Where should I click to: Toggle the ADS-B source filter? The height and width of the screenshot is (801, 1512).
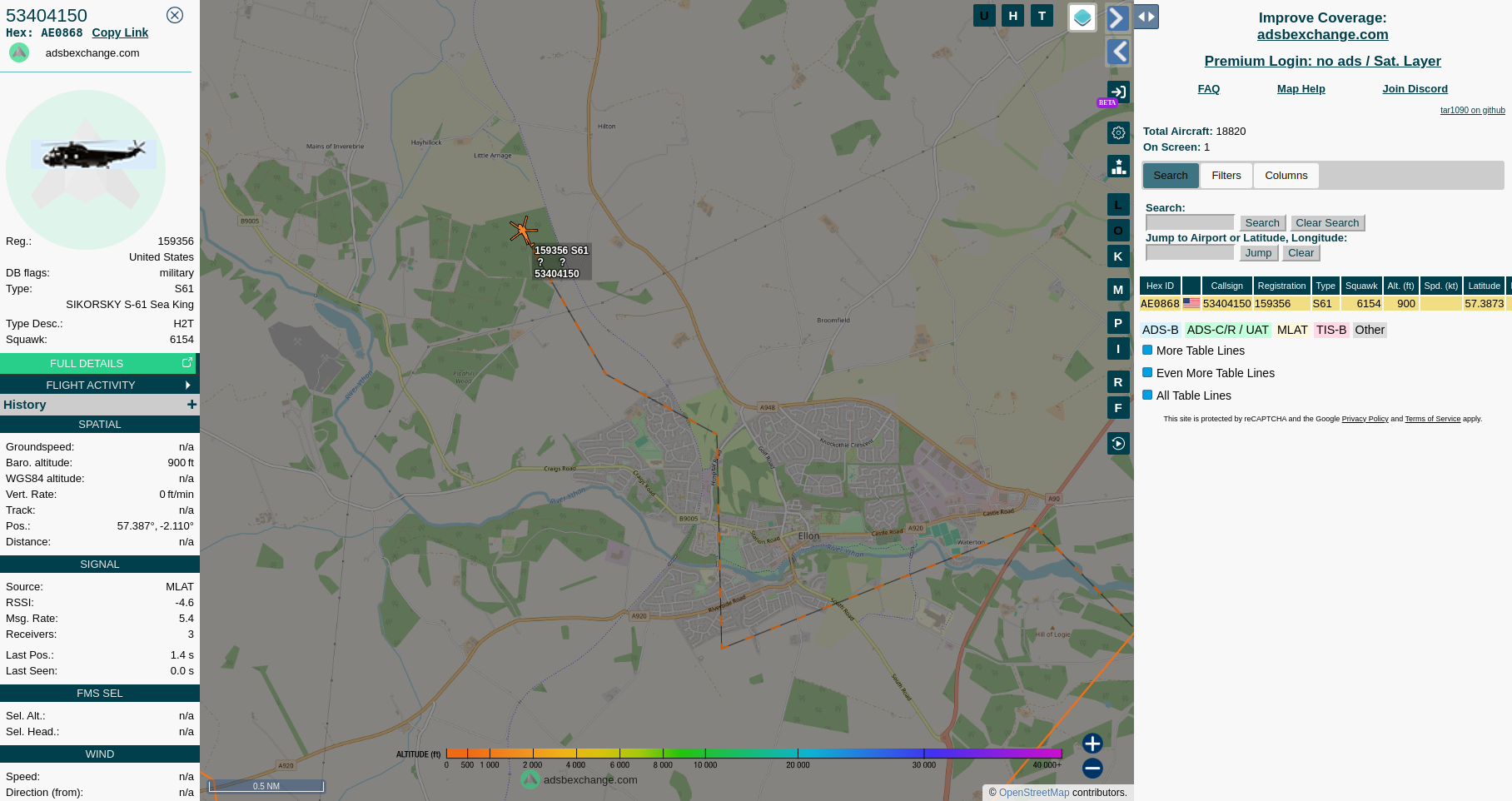[x=1160, y=330]
